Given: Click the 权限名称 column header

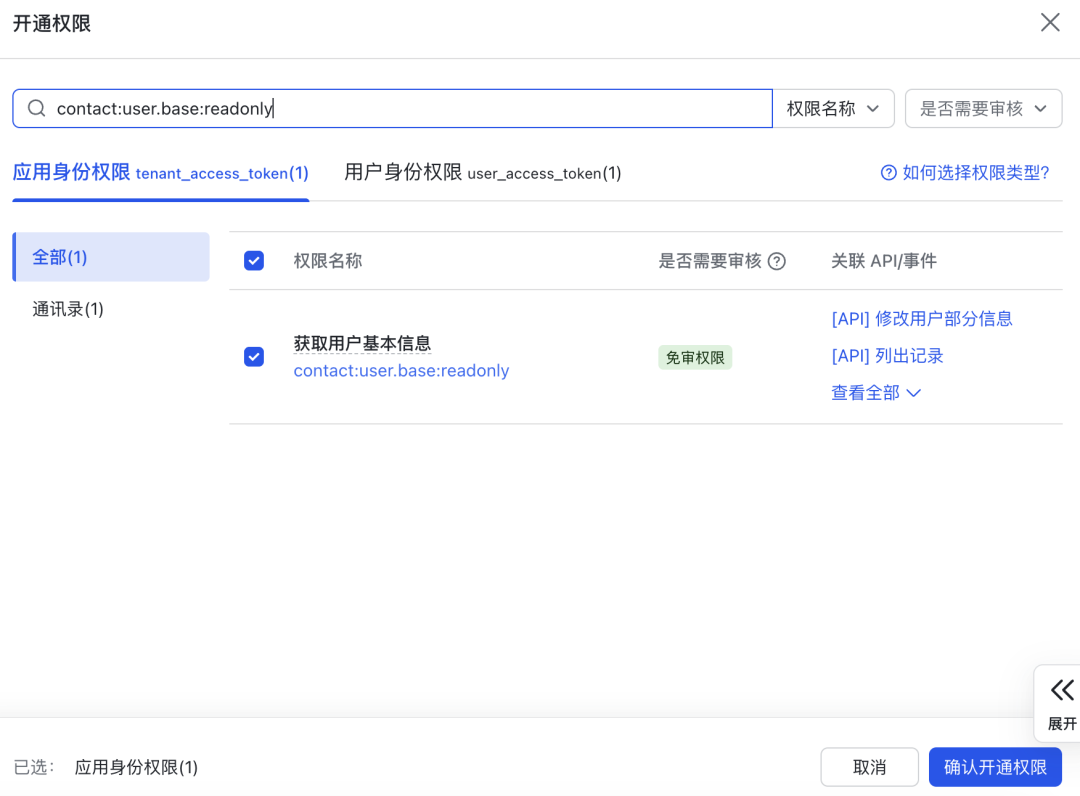Looking at the screenshot, I should (x=328, y=261).
